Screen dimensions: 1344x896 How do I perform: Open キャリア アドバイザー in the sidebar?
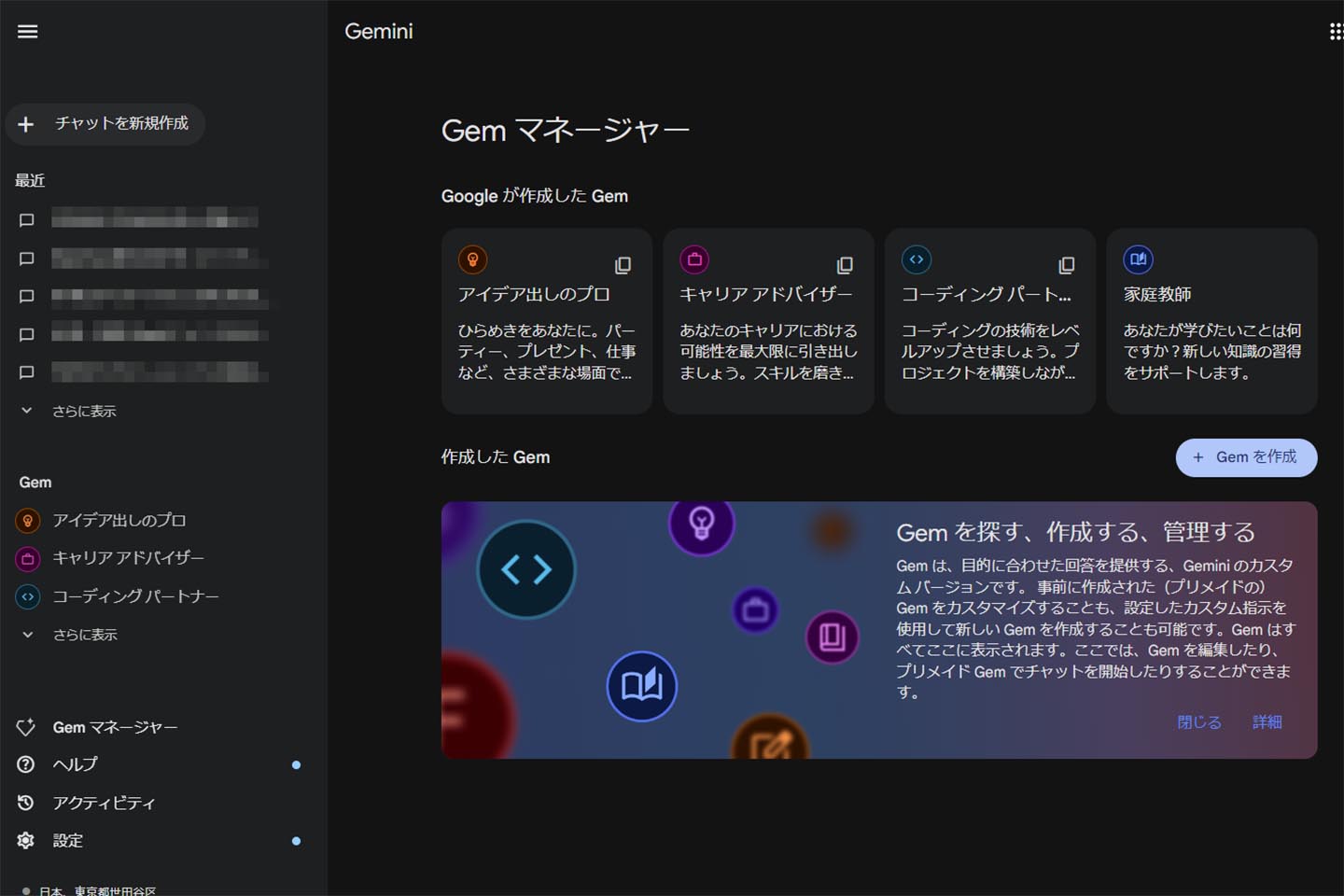(x=127, y=558)
